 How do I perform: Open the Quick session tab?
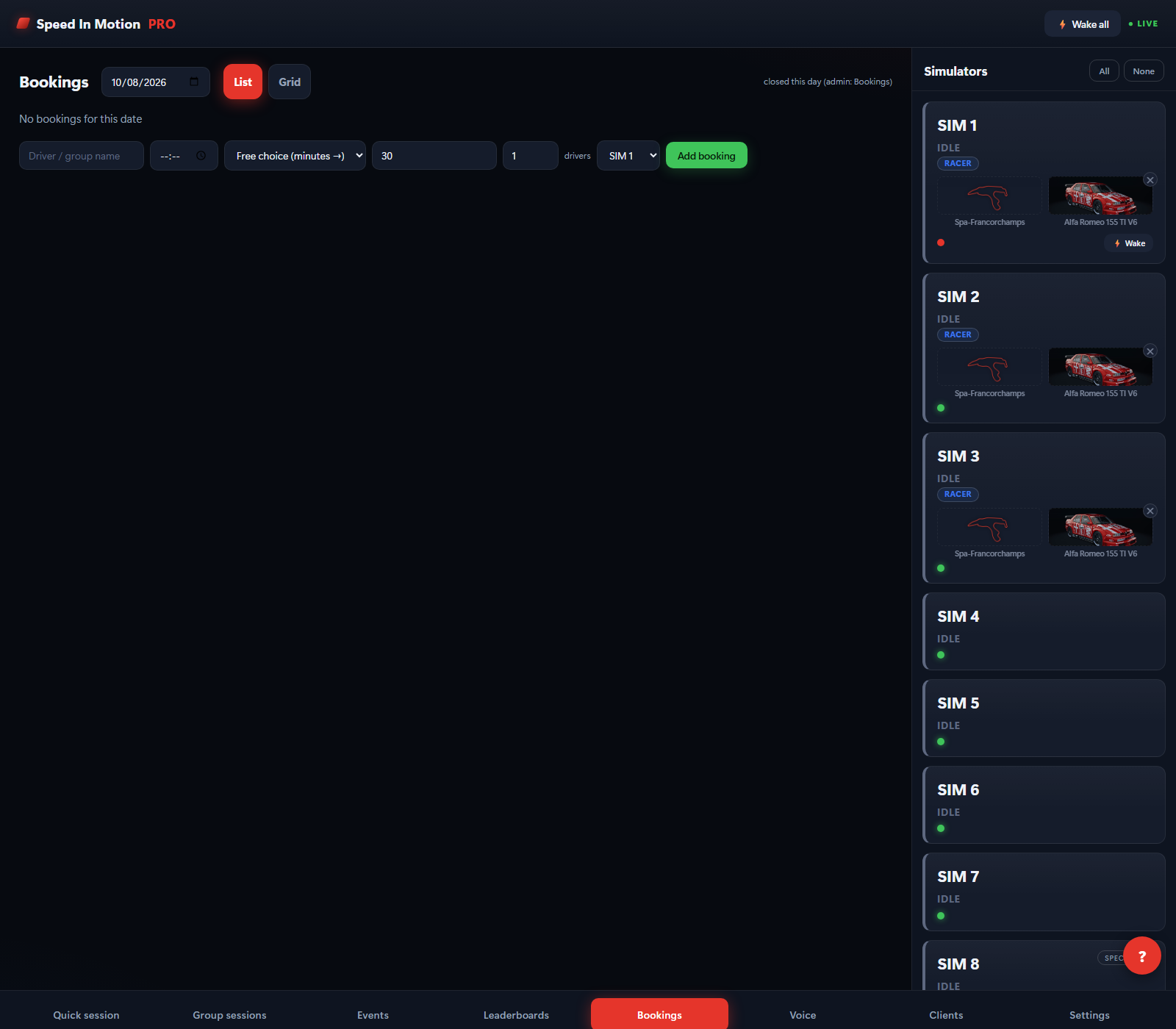tap(86, 1015)
